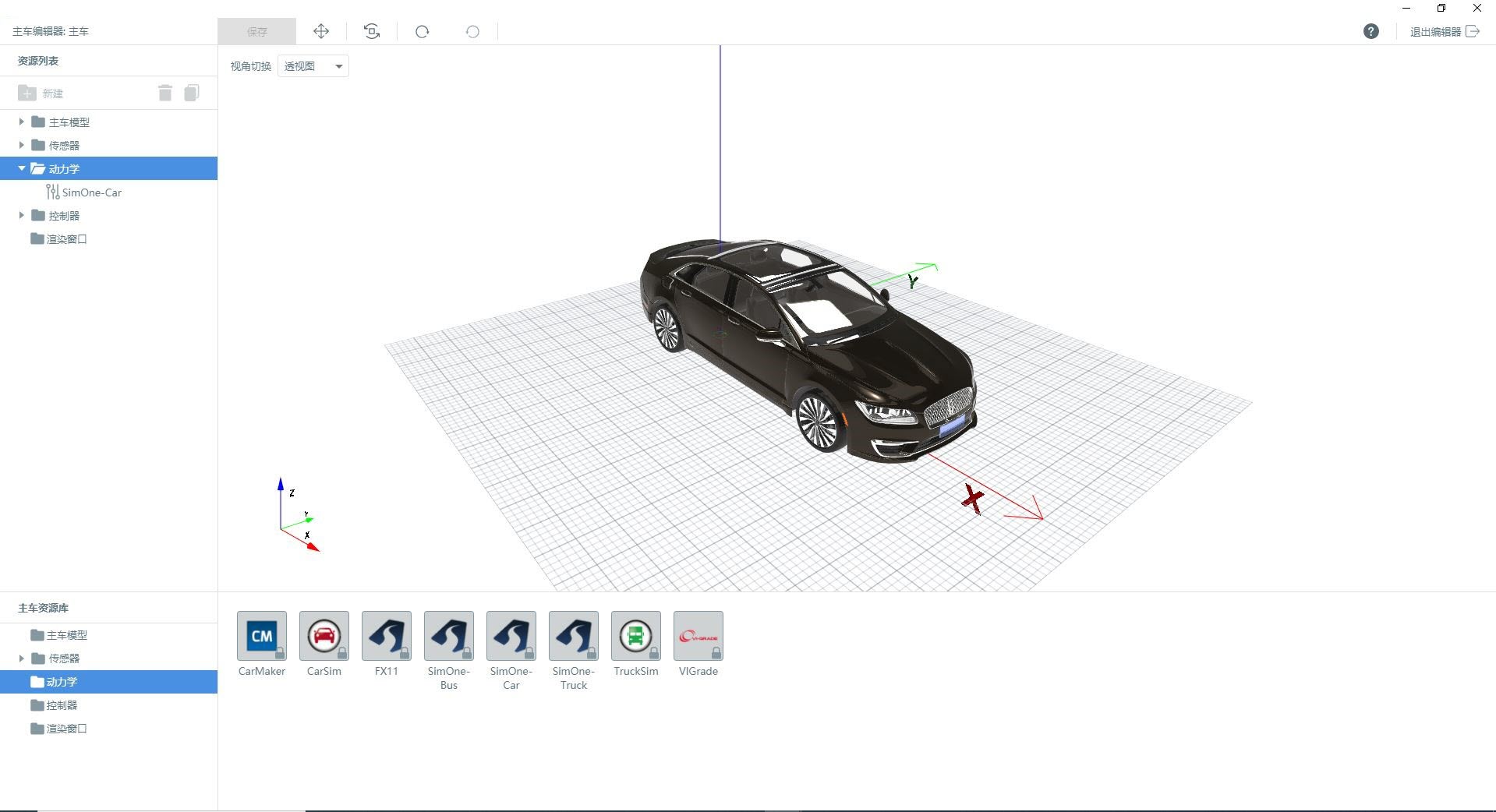
Task: Click the 保存 save button
Action: [x=257, y=31]
